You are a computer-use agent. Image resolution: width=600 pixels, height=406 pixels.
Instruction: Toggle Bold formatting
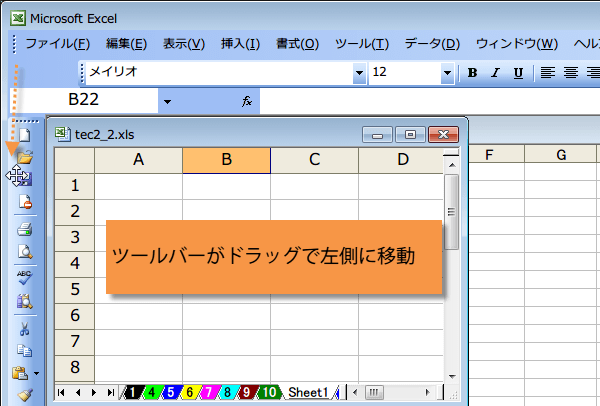(473, 73)
